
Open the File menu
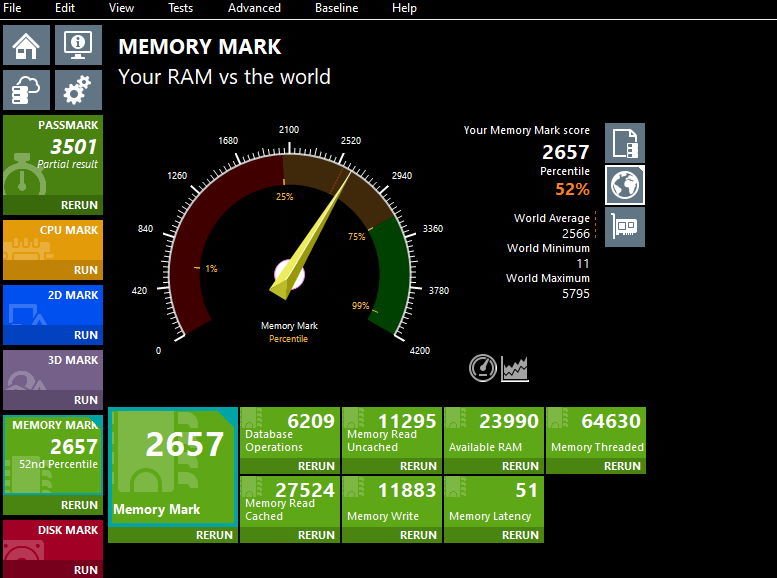pos(12,8)
